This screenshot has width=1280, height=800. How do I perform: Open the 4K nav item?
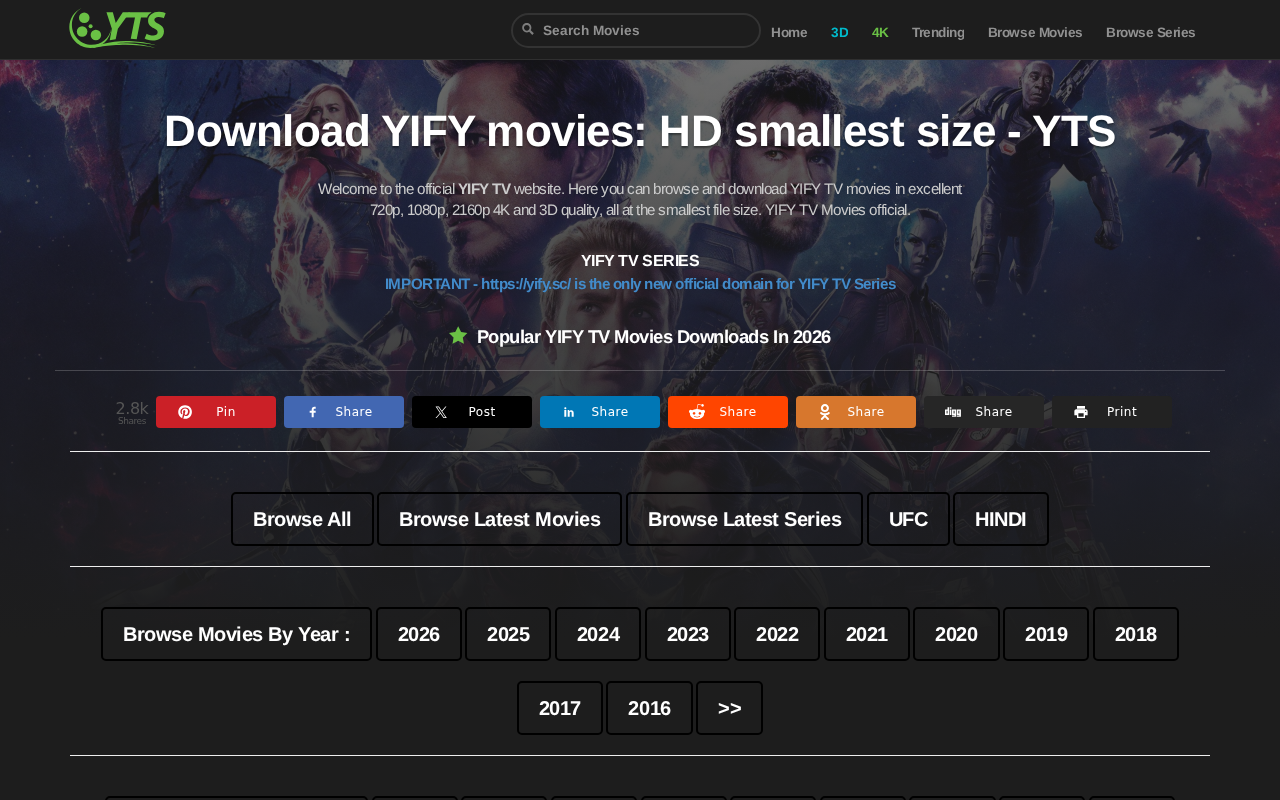click(880, 32)
